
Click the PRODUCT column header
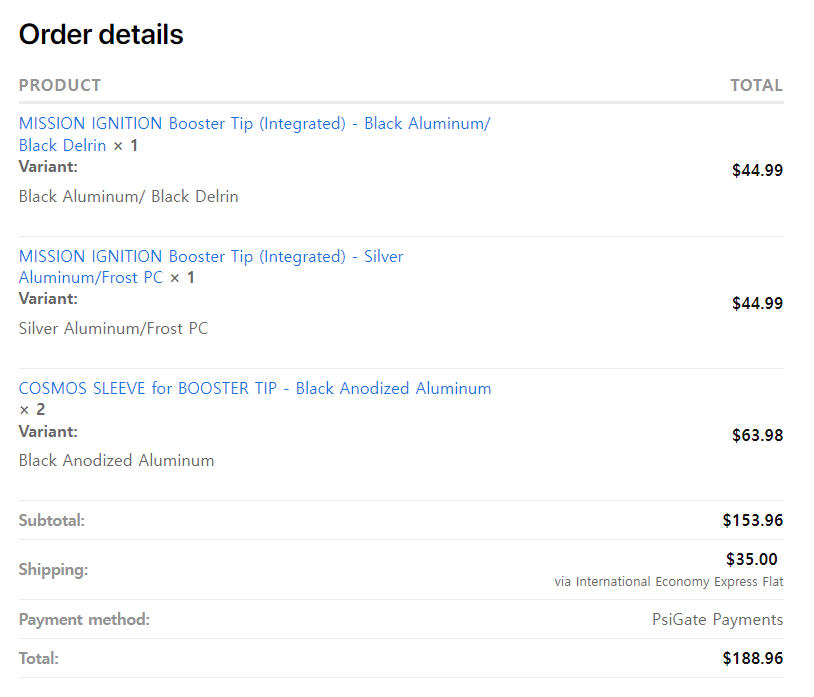tap(60, 86)
